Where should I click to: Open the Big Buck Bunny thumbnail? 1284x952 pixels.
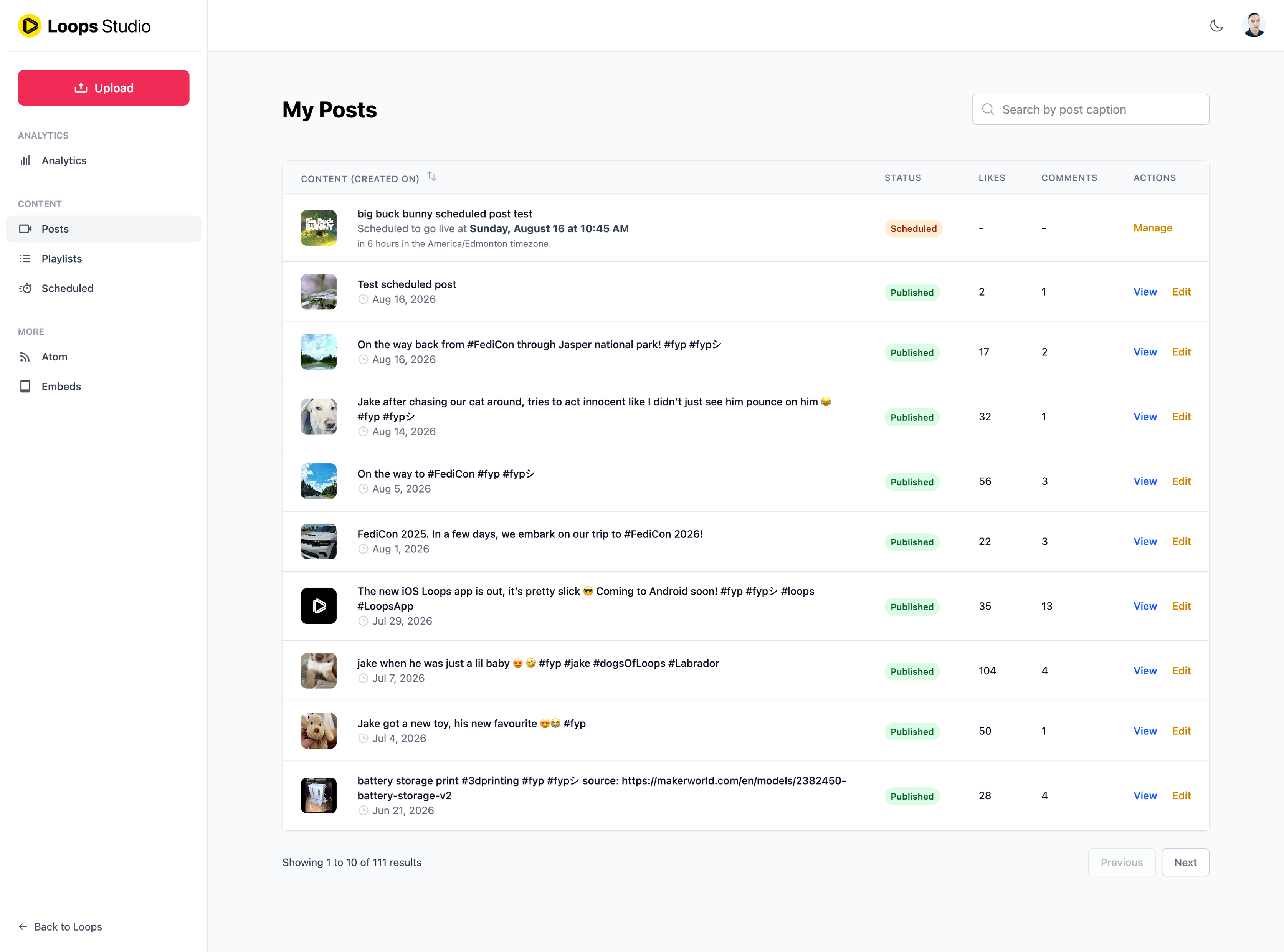[319, 228]
